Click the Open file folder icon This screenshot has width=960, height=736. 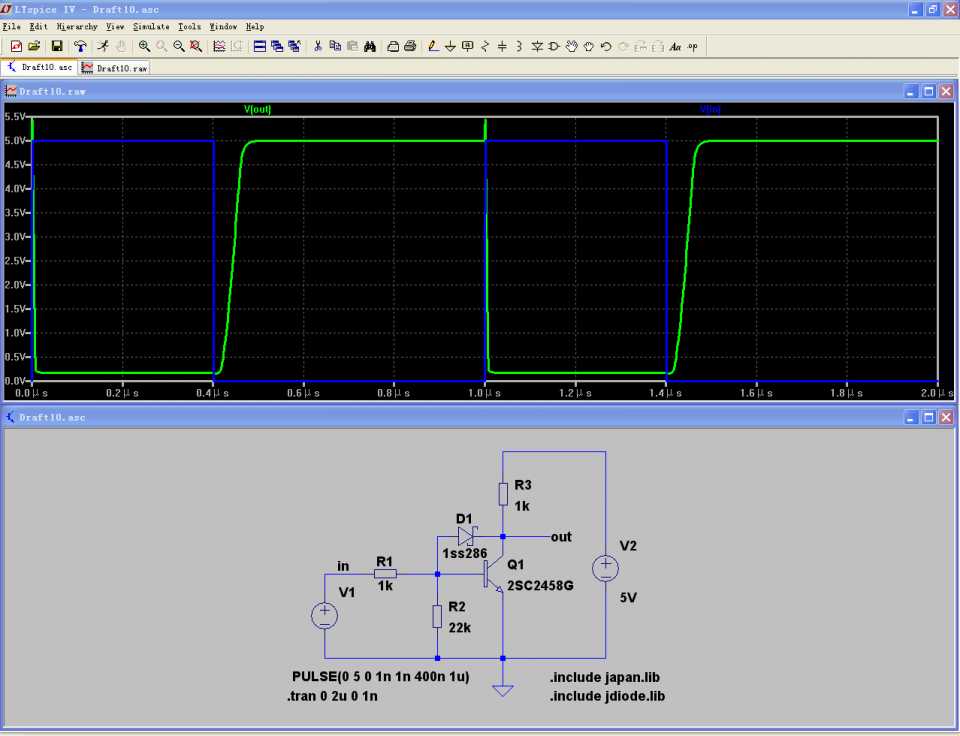pos(34,47)
